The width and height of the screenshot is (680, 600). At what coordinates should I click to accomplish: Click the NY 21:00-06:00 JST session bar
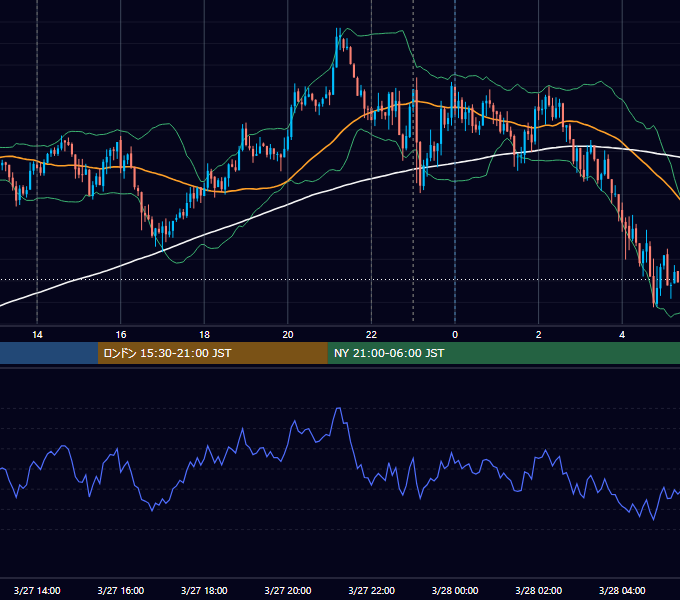[503, 353]
